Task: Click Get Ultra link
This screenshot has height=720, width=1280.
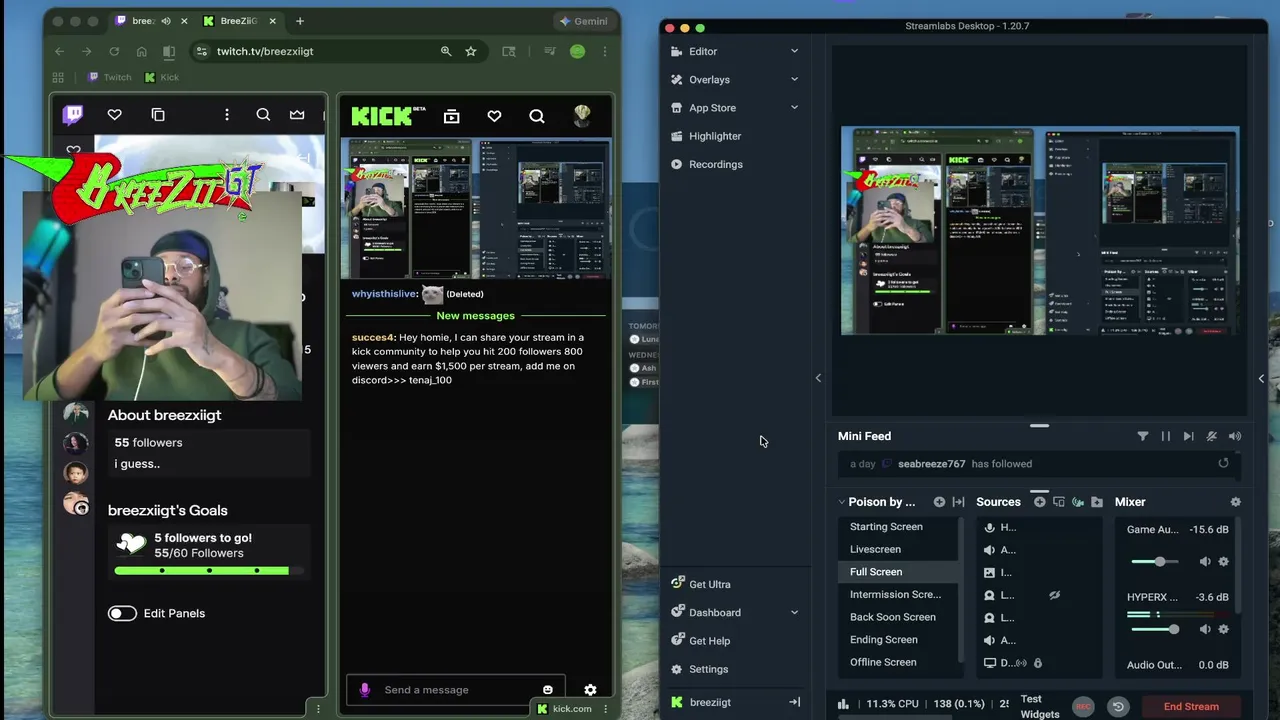Action: [x=709, y=584]
